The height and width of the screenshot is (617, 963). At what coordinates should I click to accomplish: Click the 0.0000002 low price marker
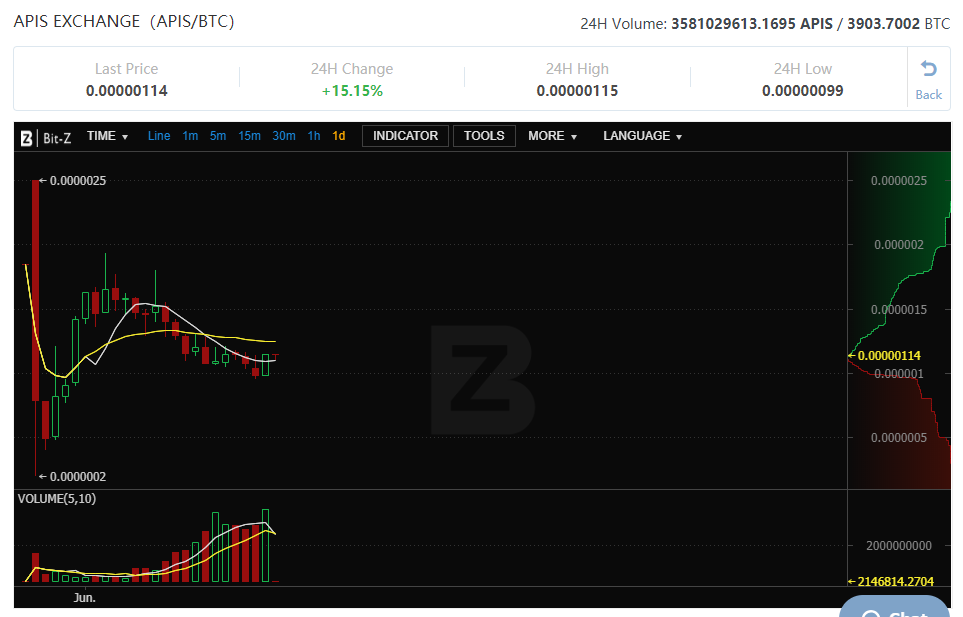coord(72,476)
